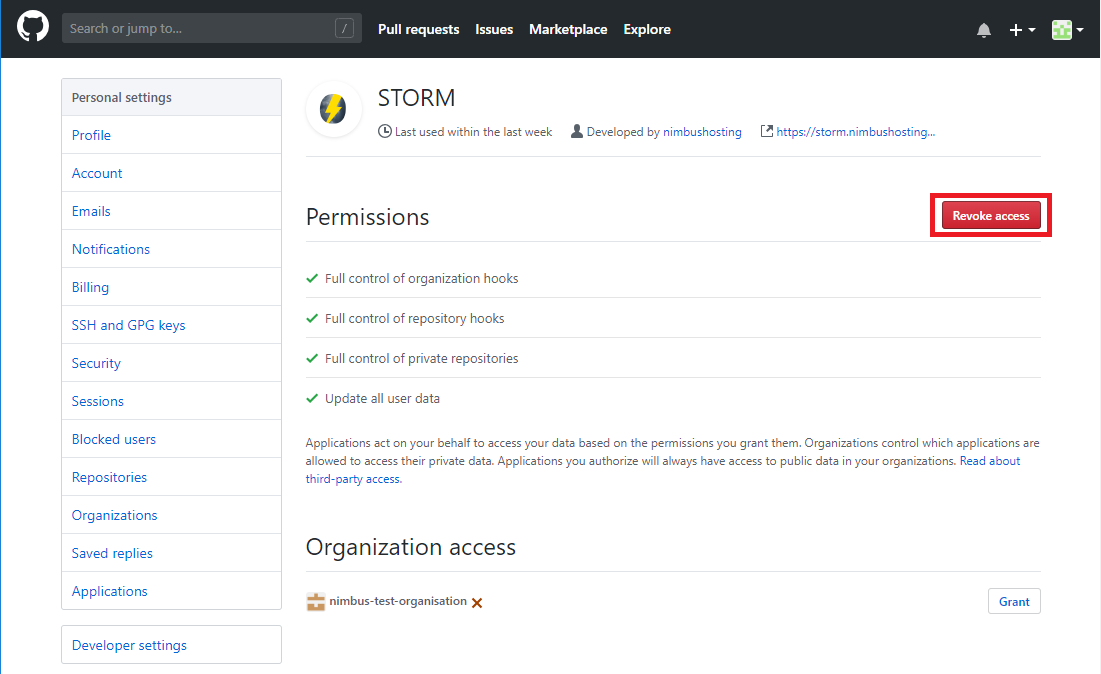Click checkmark for repository hooks permission
This screenshot has height=674, width=1101.
point(312,318)
